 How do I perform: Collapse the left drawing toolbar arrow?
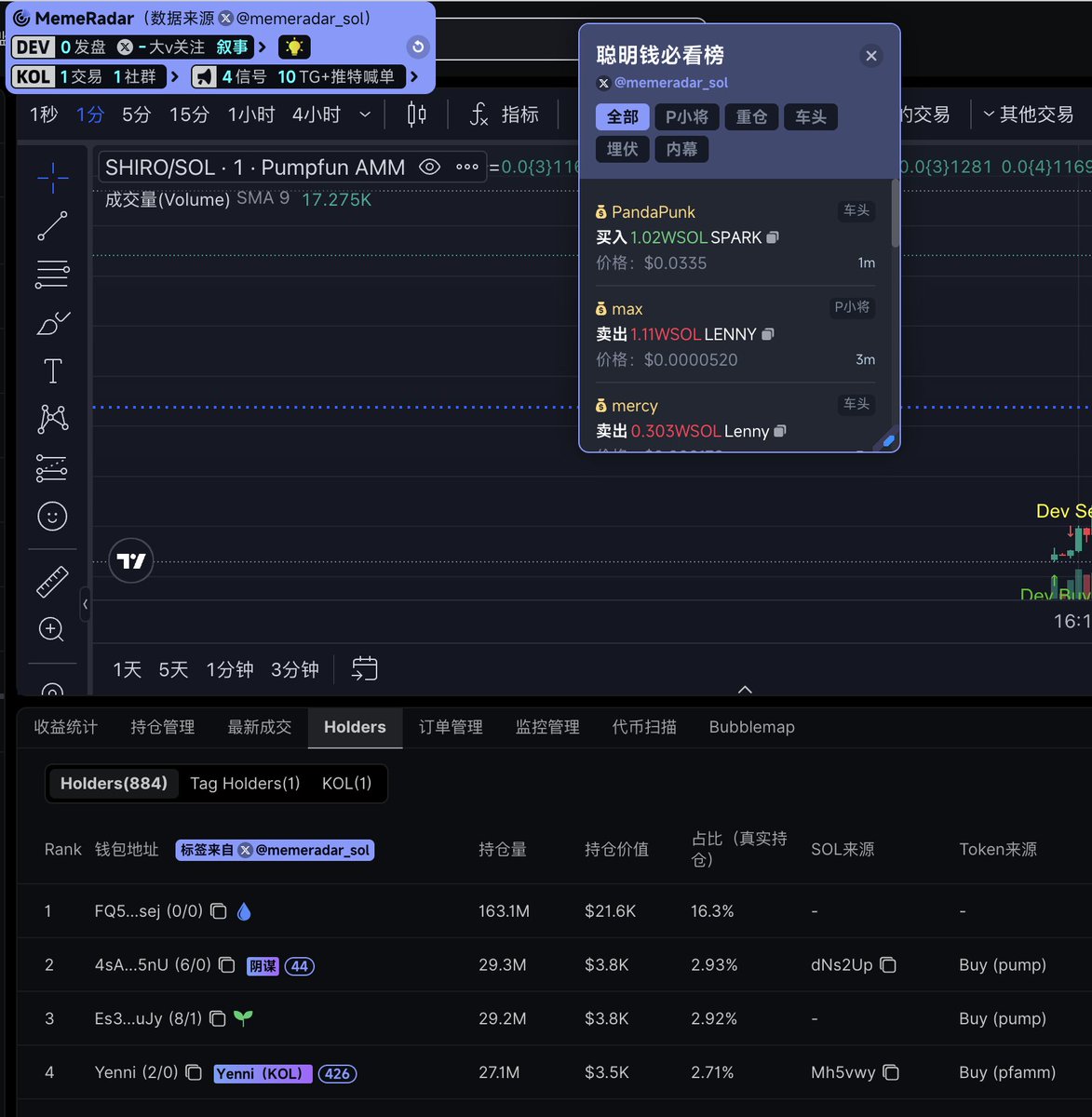[85, 604]
